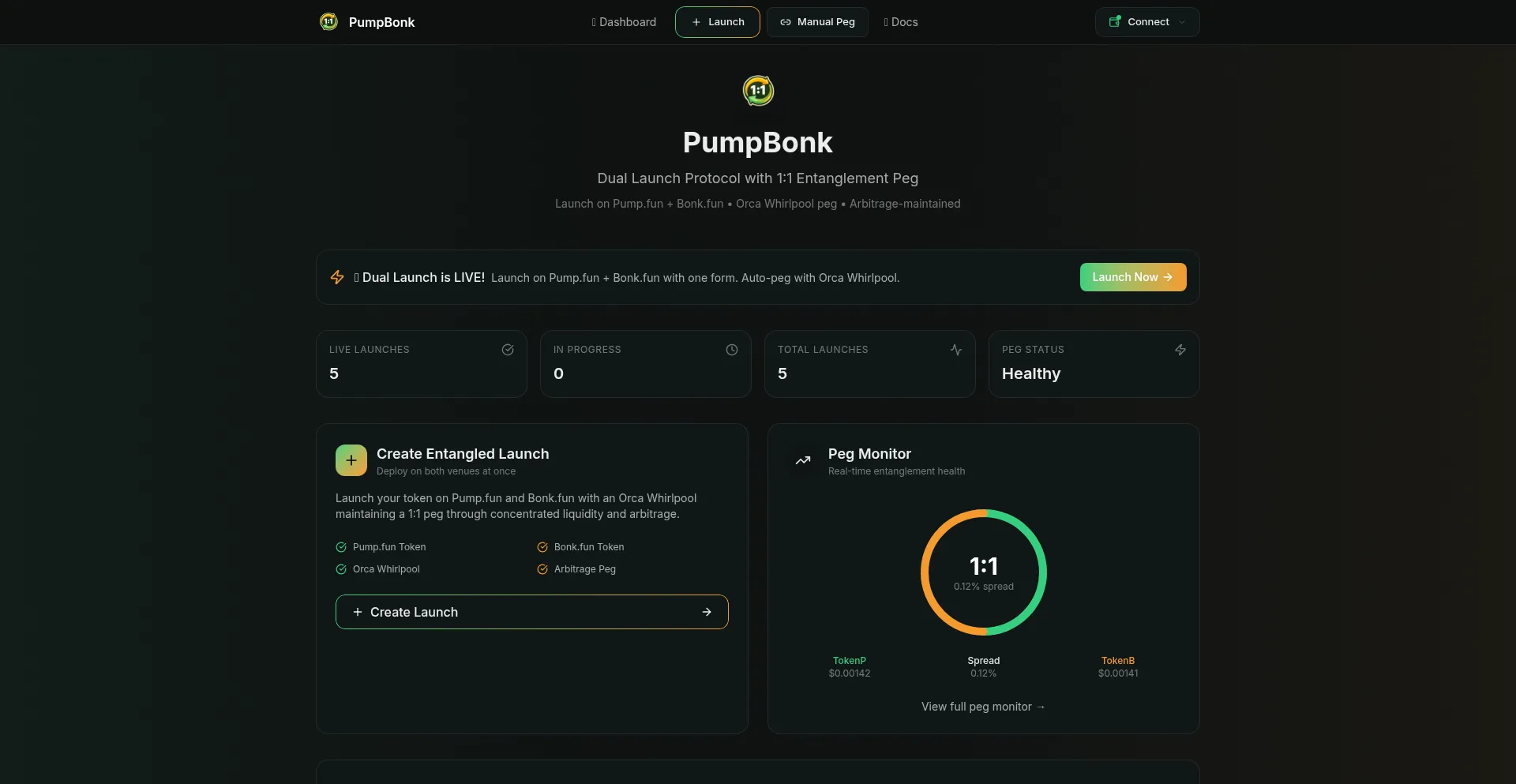Open the Docs nav item
The width and height of the screenshot is (1516, 784).
pyautogui.click(x=901, y=22)
